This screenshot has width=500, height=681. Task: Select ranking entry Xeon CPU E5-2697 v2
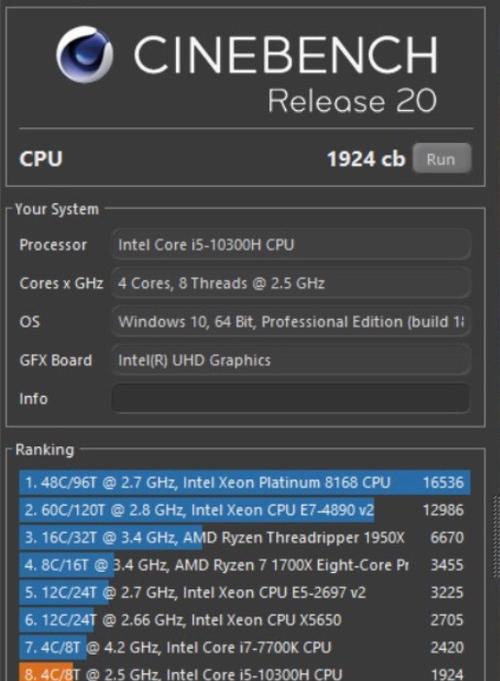point(245,592)
